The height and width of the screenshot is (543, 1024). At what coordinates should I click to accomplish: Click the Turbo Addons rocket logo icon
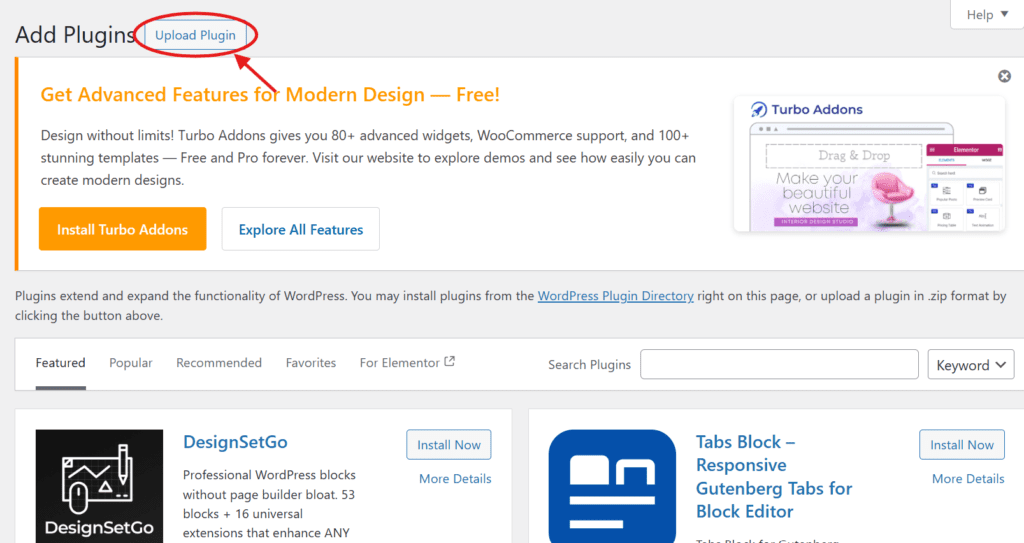(759, 110)
